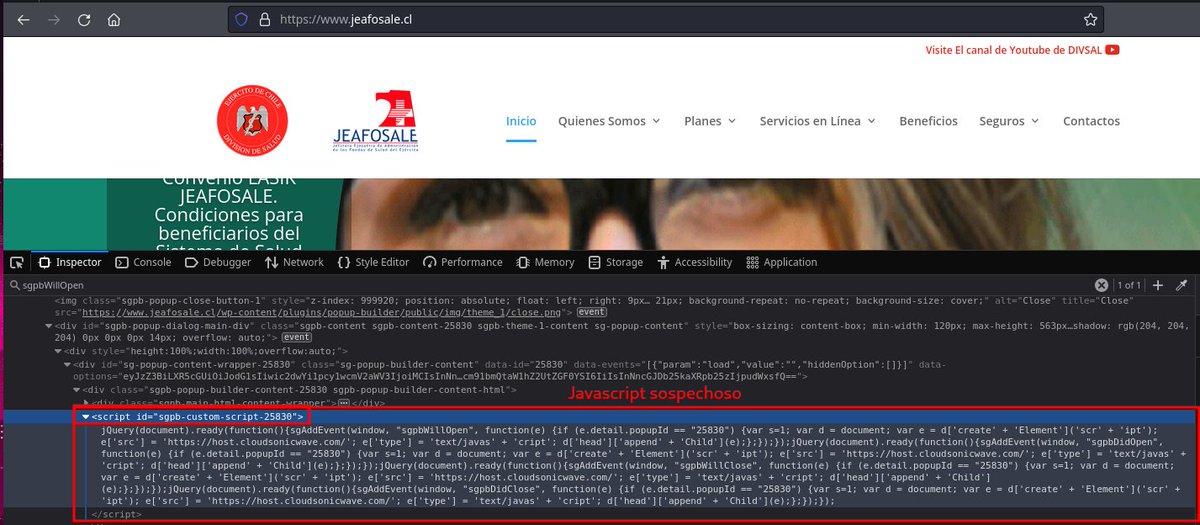1200x525 pixels.
Task: Expand the Quienes Somos menu
Action: point(609,121)
